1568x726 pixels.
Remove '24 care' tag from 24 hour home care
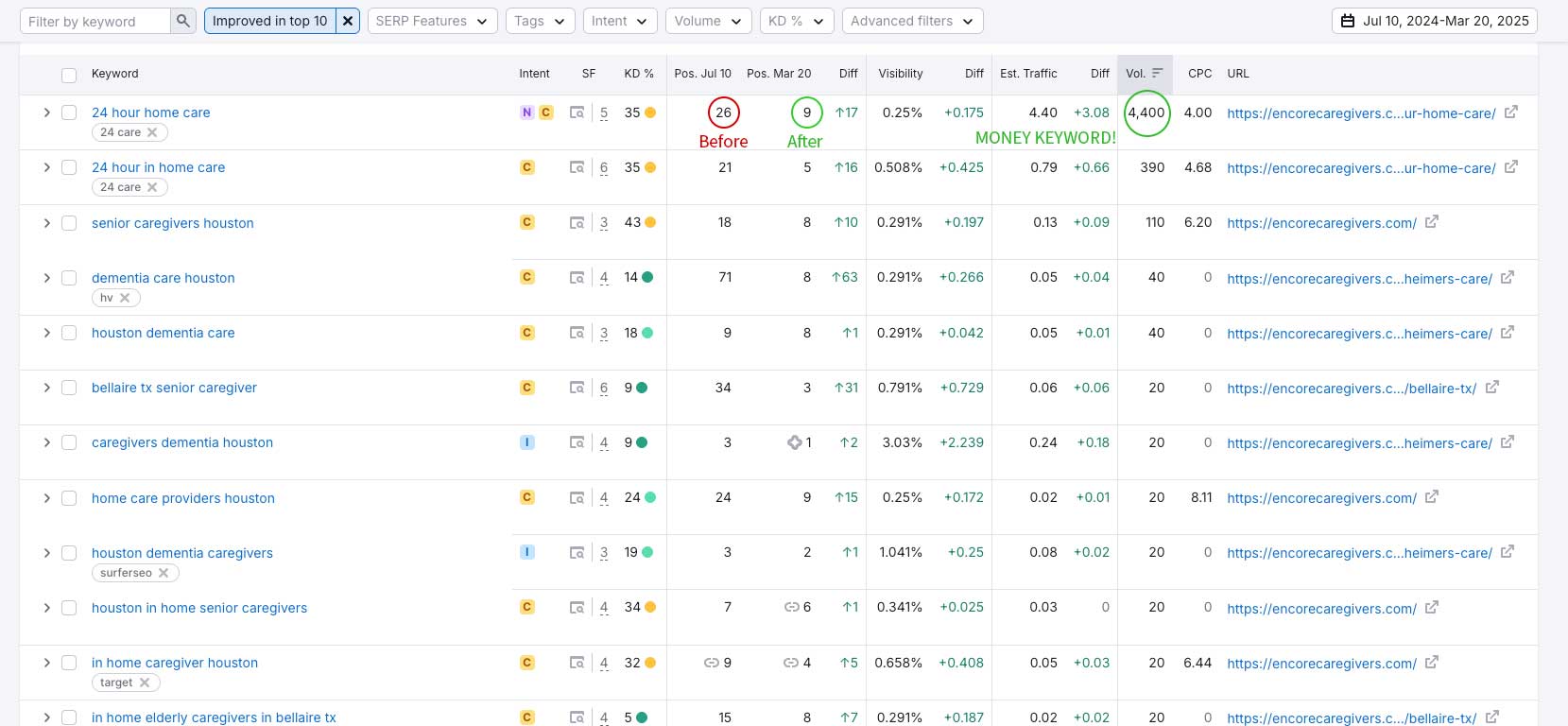coord(152,132)
